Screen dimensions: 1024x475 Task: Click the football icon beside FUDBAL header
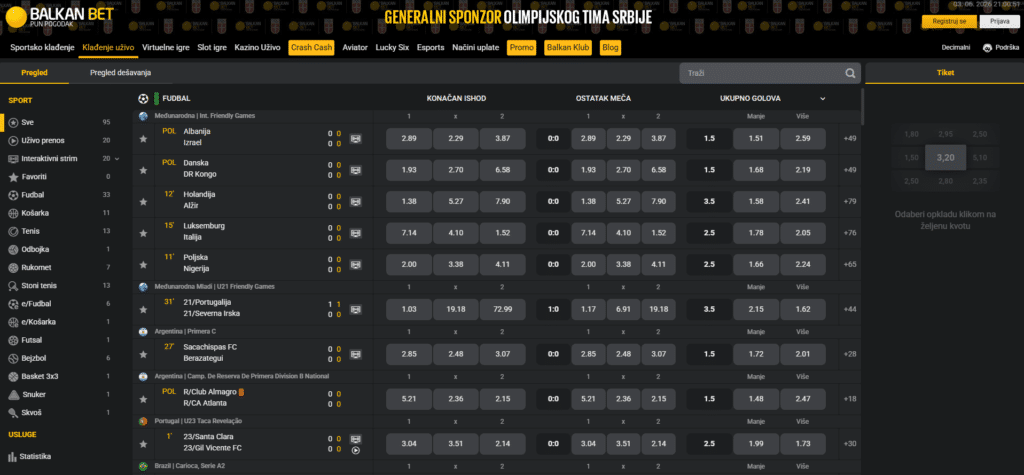click(143, 99)
